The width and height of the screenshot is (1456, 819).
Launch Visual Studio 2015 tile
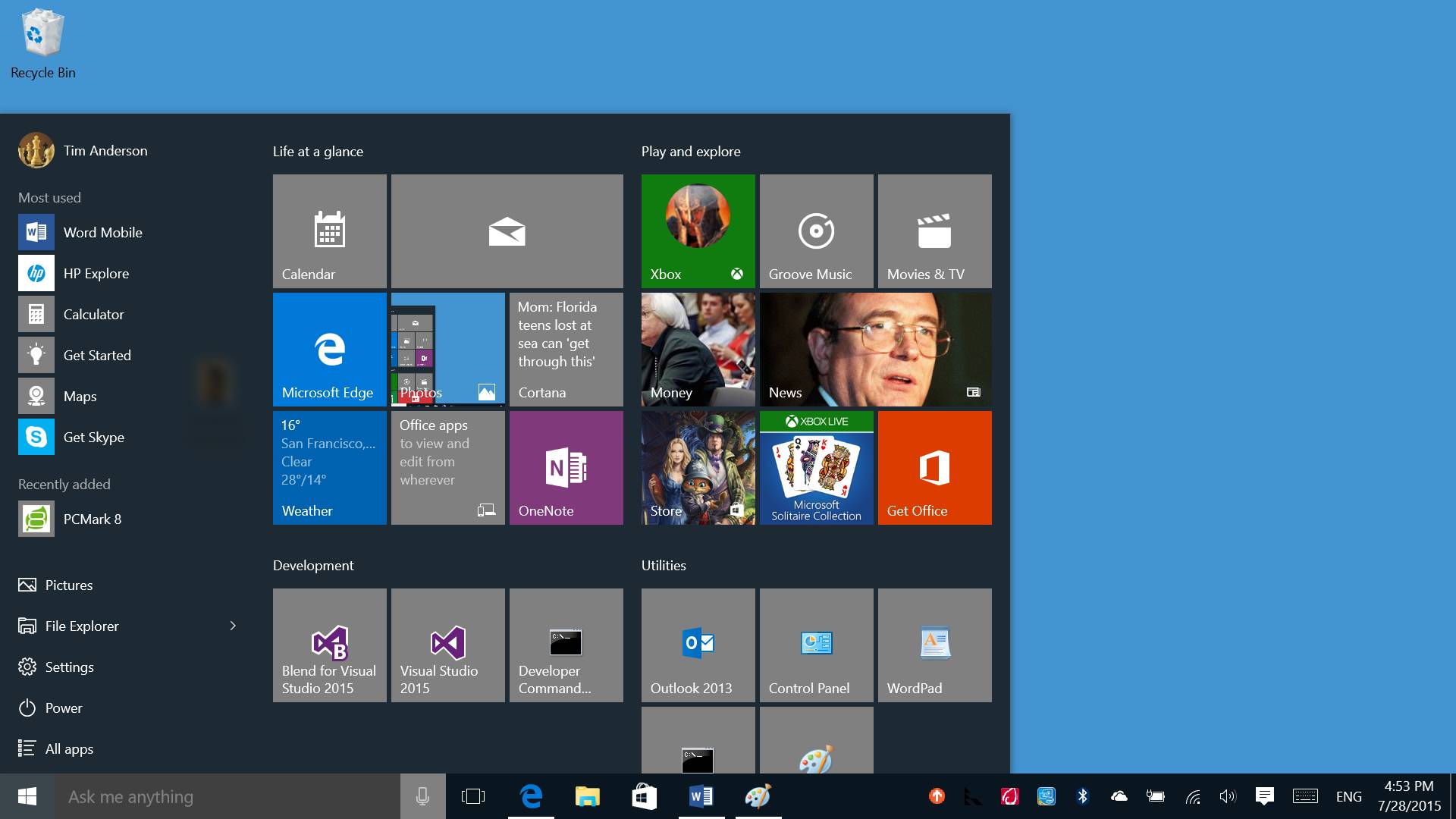click(448, 645)
